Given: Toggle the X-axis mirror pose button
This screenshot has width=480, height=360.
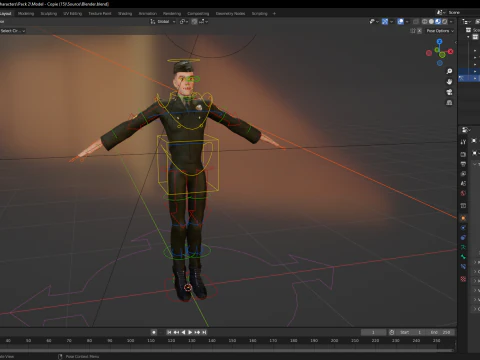Looking at the screenshot, I should coord(419,31).
